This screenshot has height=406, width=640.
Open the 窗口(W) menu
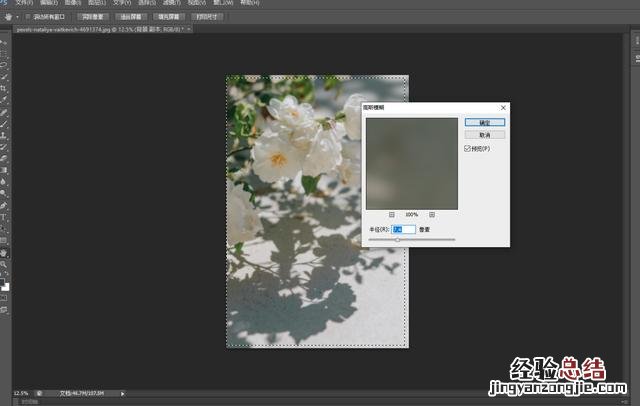pos(223,2)
